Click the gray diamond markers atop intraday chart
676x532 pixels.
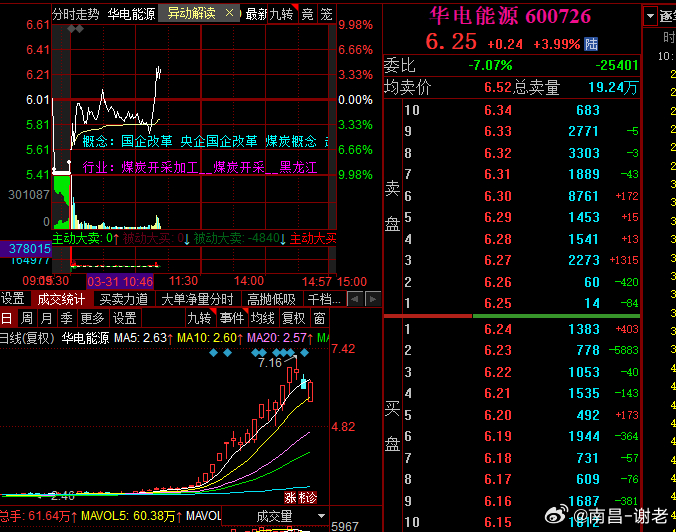point(75,29)
